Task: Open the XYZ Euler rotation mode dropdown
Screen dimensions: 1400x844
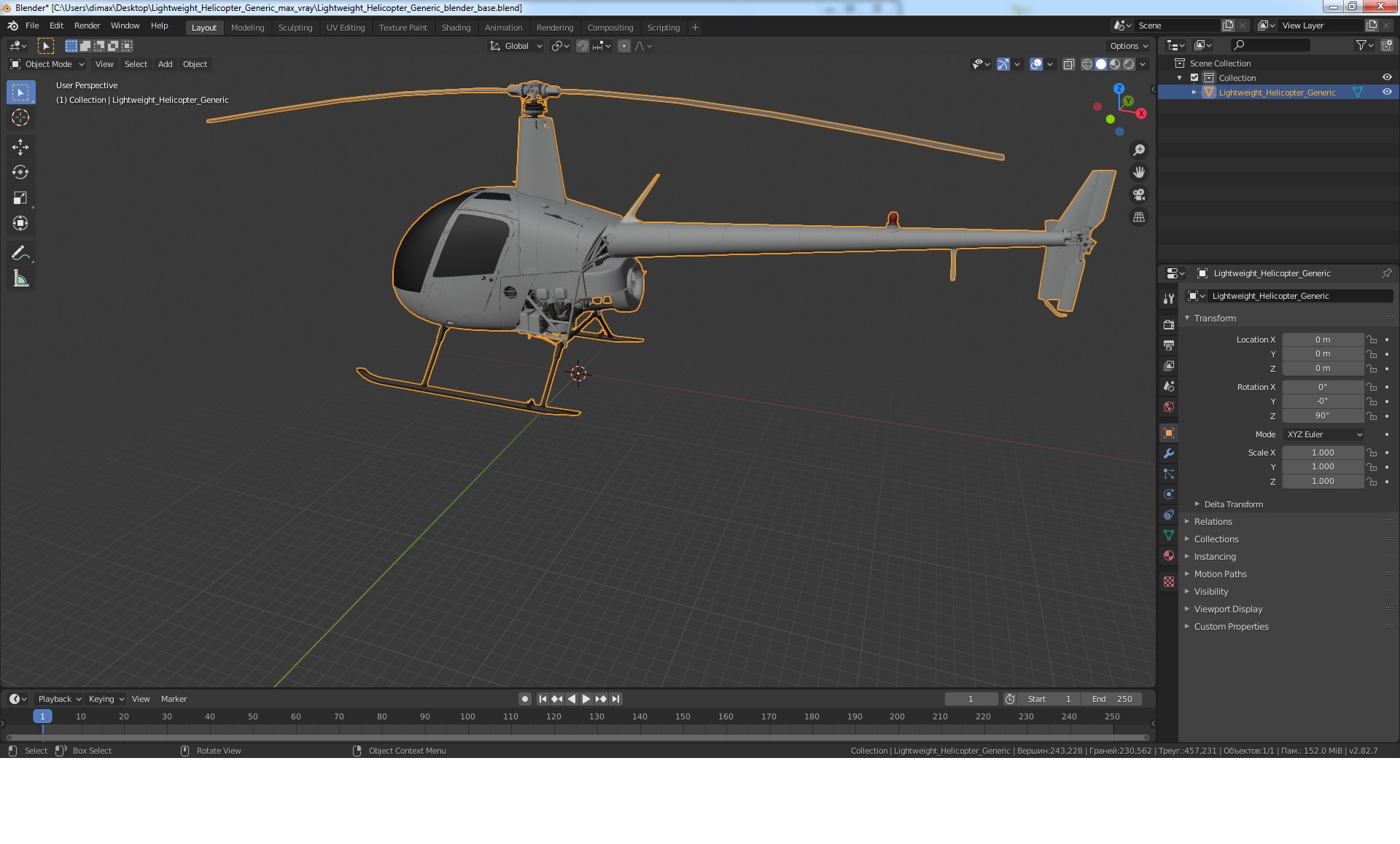Action: pyautogui.click(x=1323, y=434)
